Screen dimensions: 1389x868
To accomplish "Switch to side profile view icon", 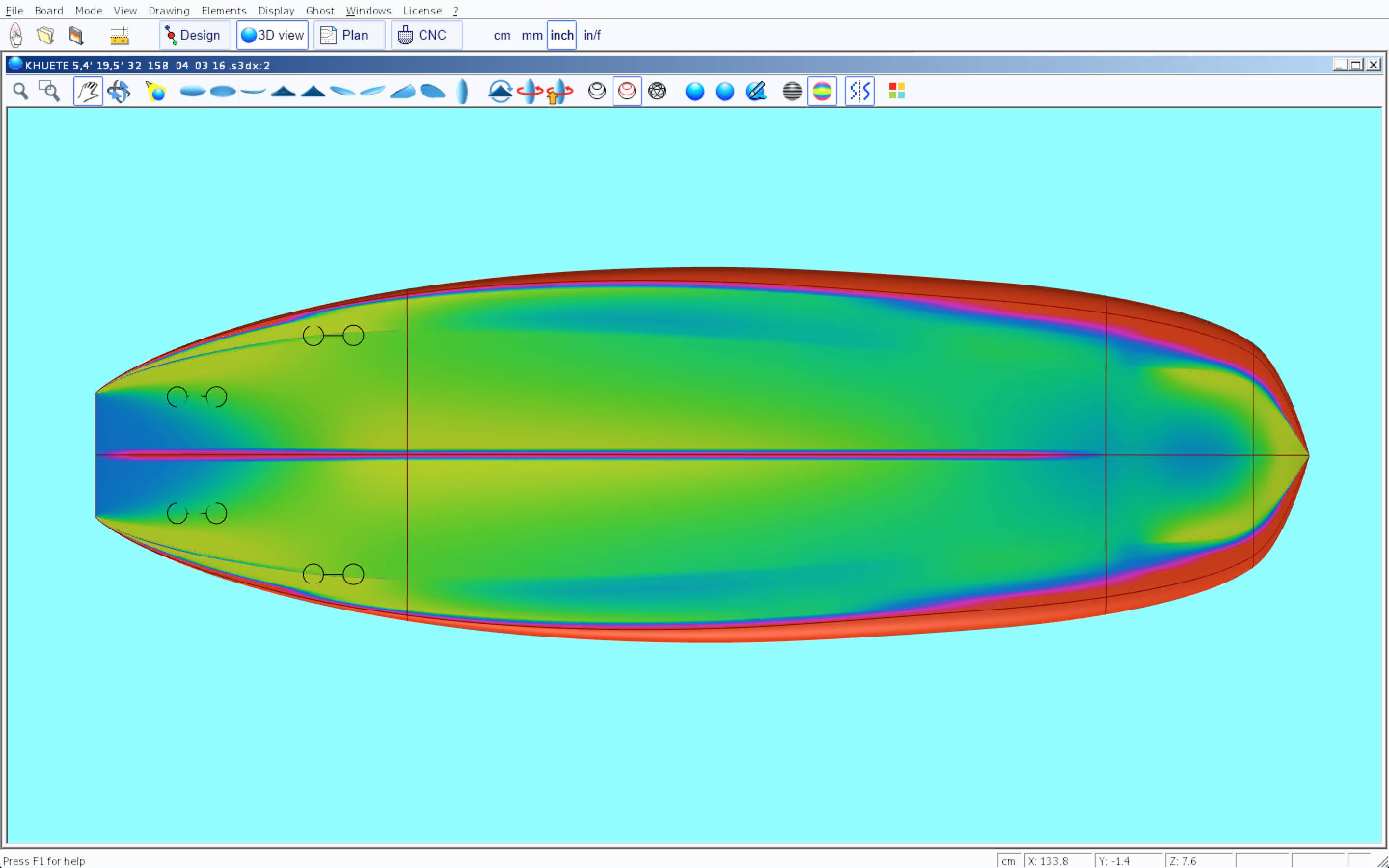I will coord(253,91).
